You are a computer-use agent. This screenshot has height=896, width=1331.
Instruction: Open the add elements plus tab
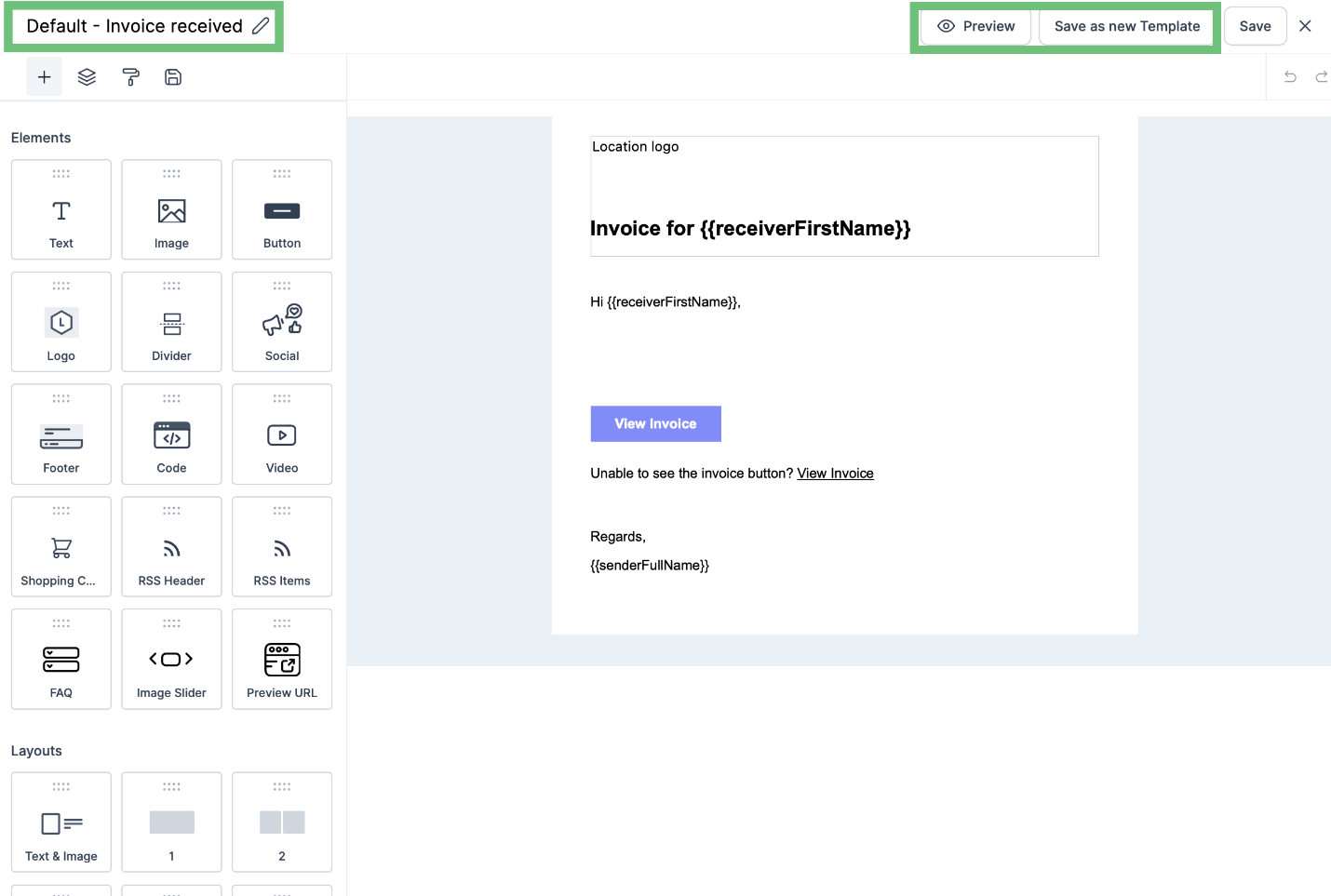44,77
